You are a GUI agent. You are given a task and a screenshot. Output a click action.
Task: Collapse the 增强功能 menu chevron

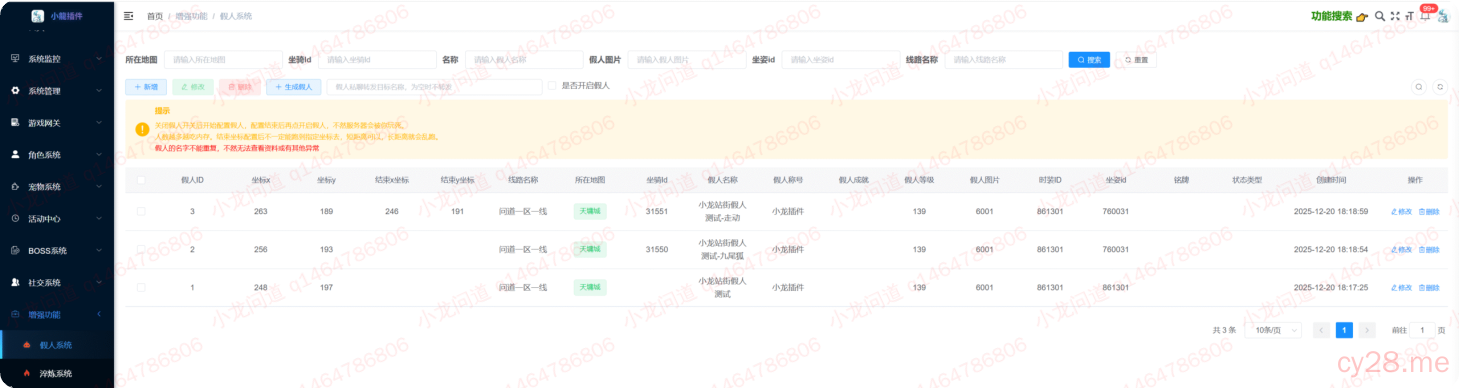(x=99, y=314)
